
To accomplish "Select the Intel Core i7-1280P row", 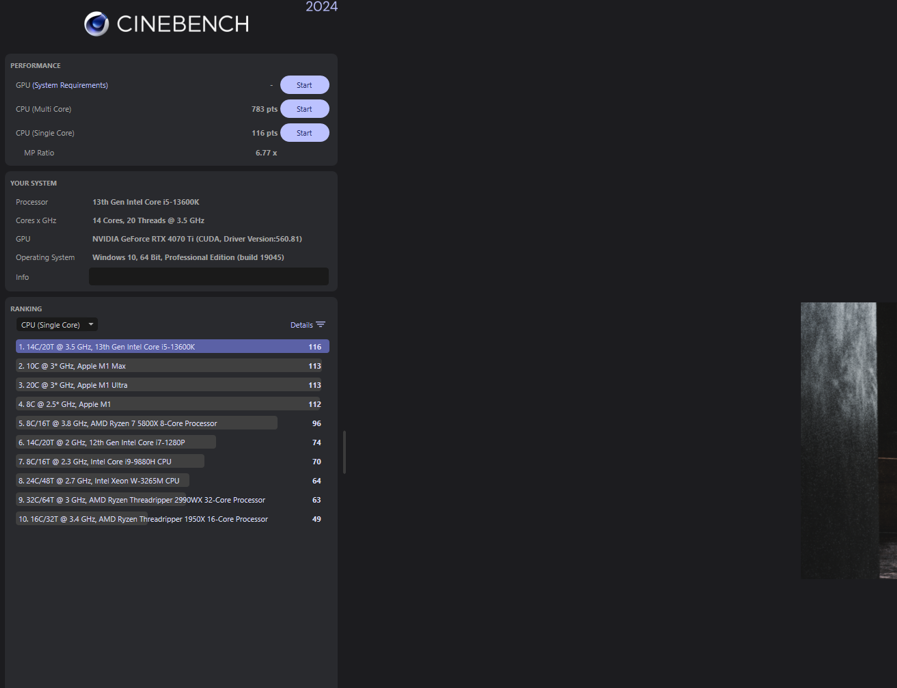I will [172, 443].
